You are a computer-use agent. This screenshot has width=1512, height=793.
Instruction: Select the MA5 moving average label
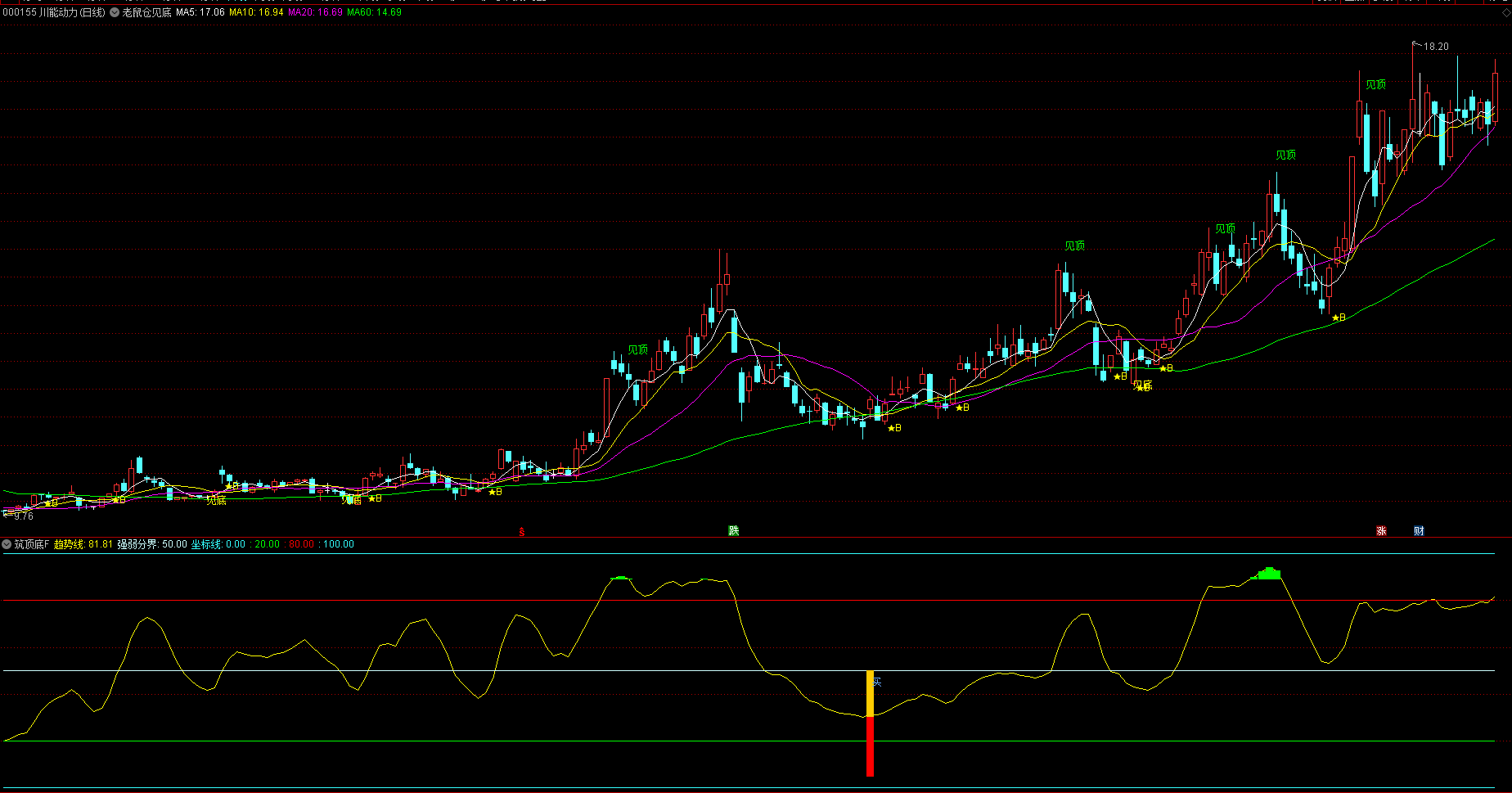click(x=200, y=12)
